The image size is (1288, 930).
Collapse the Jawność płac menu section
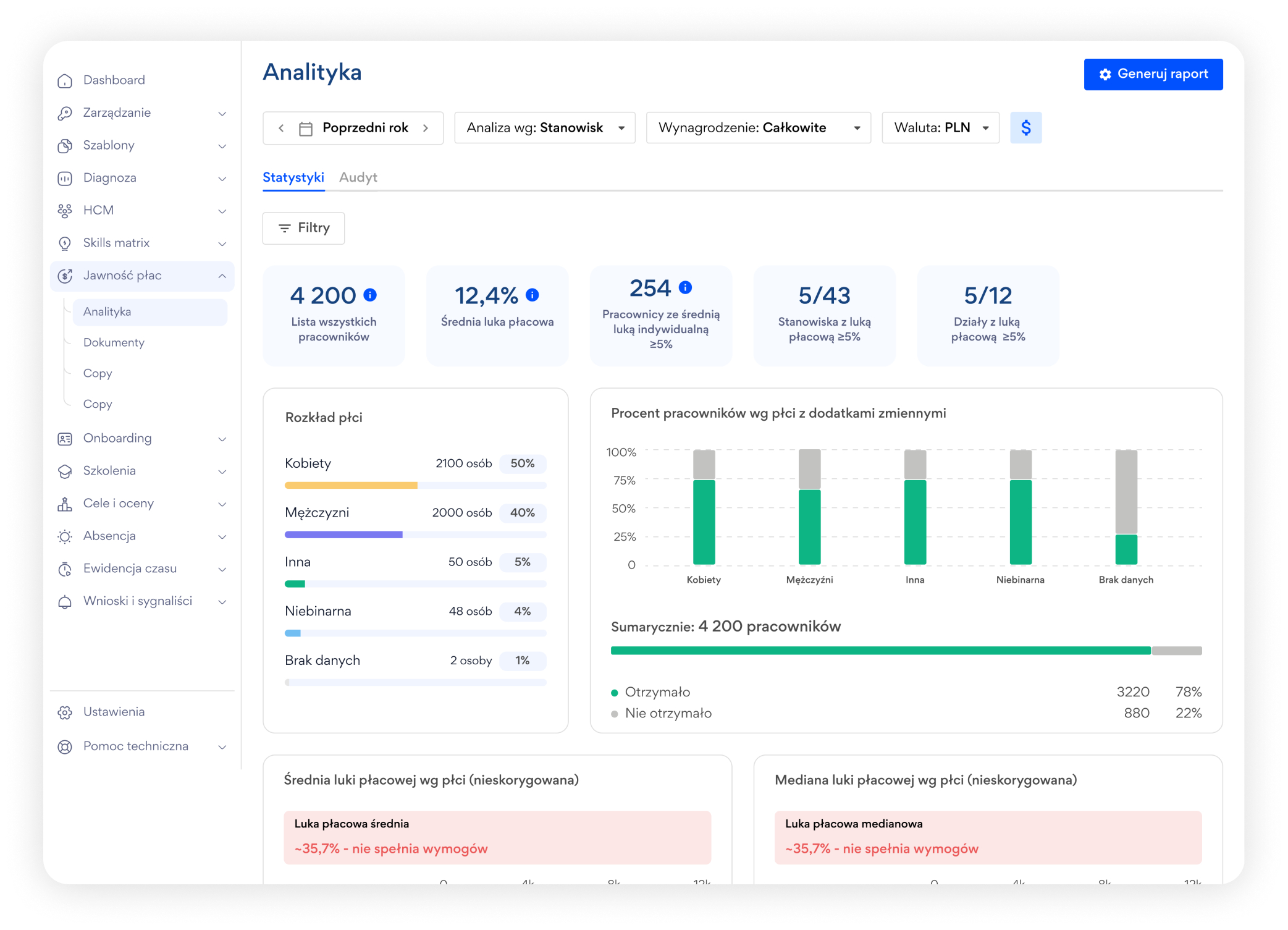[x=222, y=276]
